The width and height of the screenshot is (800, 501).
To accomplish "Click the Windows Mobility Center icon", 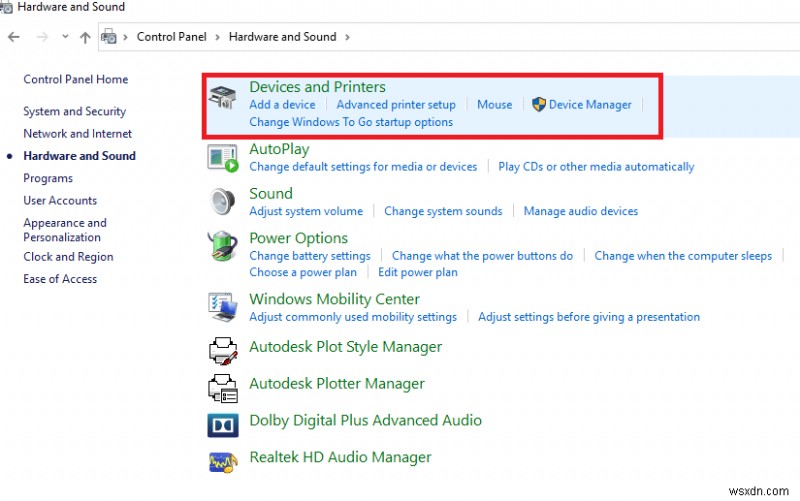I will coord(222,307).
